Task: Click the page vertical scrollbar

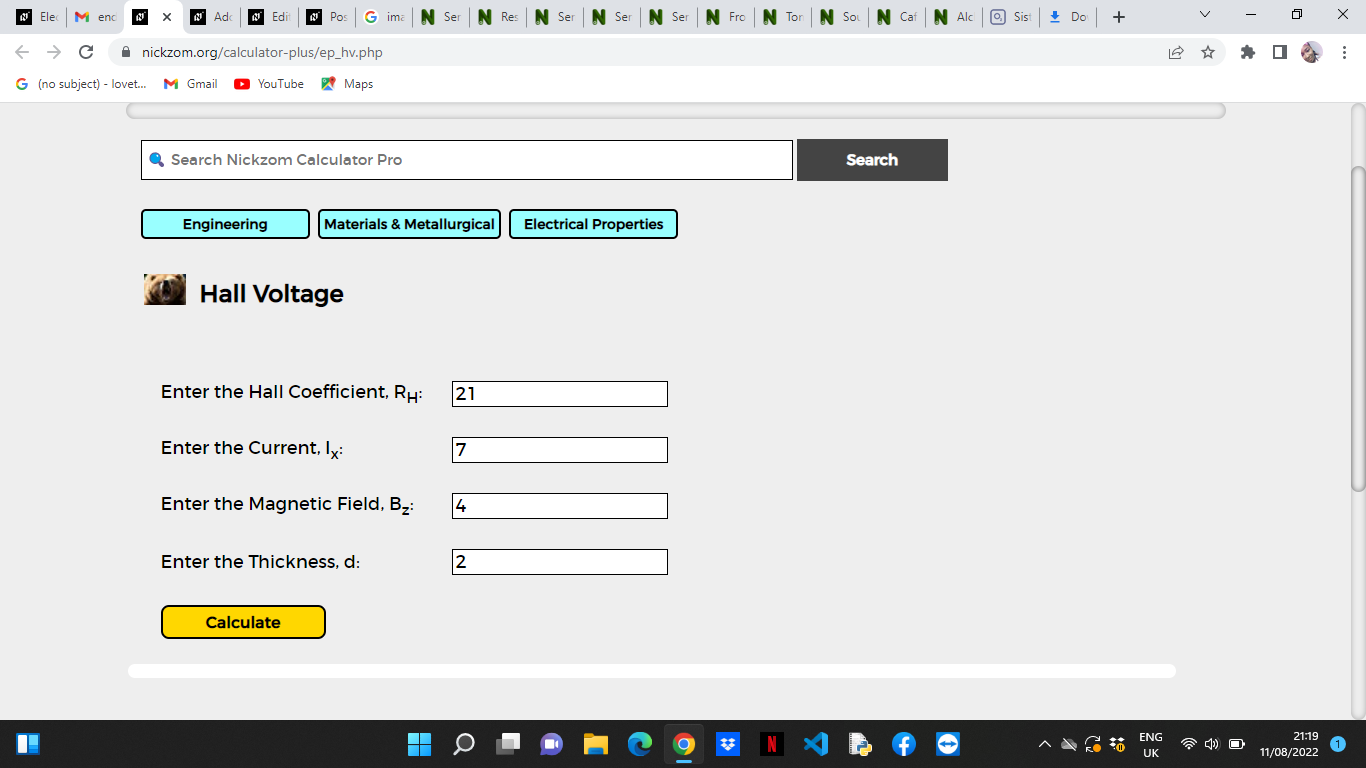Action: click(x=1358, y=330)
